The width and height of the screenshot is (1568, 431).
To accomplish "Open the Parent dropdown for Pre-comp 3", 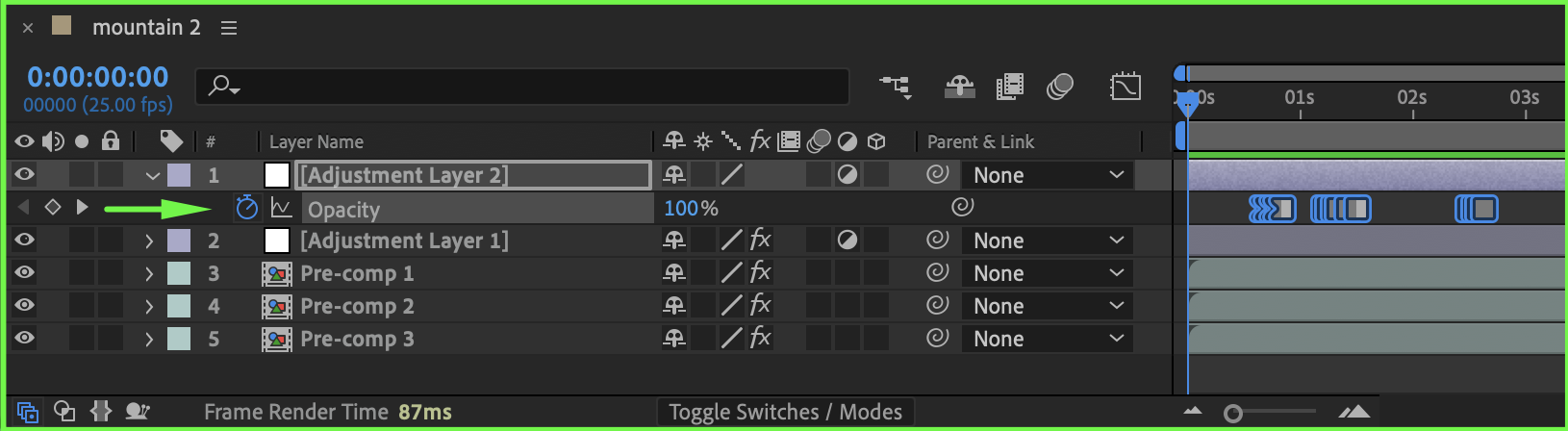I will (1048, 339).
